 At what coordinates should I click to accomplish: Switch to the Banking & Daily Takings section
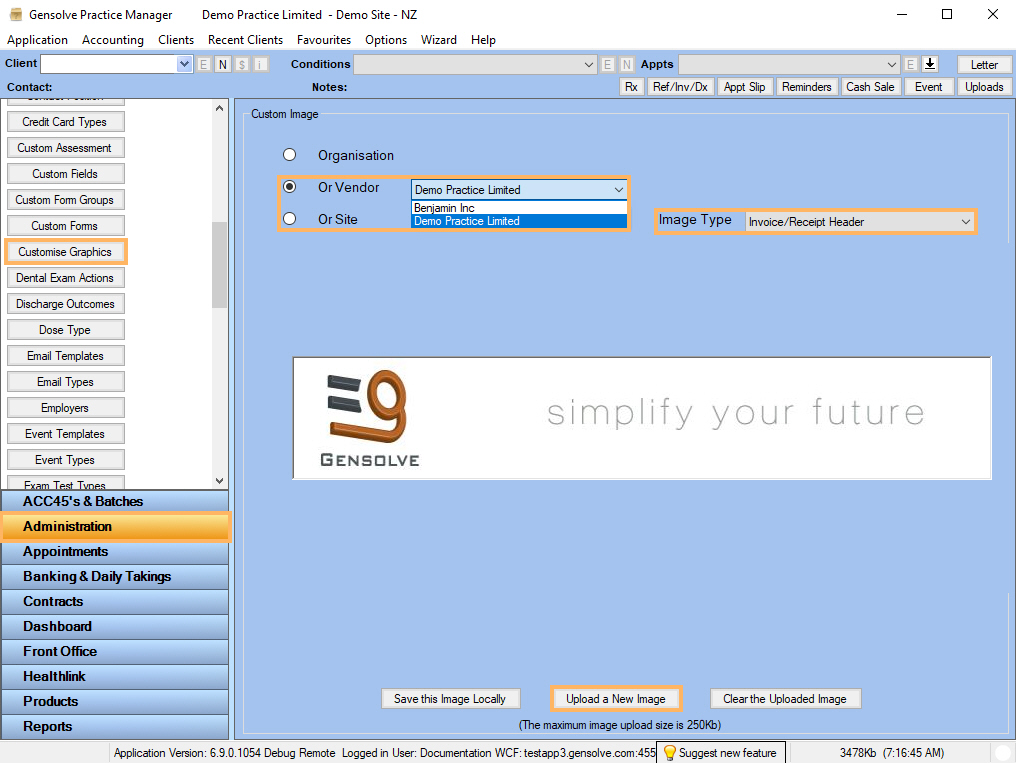[115, 576]
